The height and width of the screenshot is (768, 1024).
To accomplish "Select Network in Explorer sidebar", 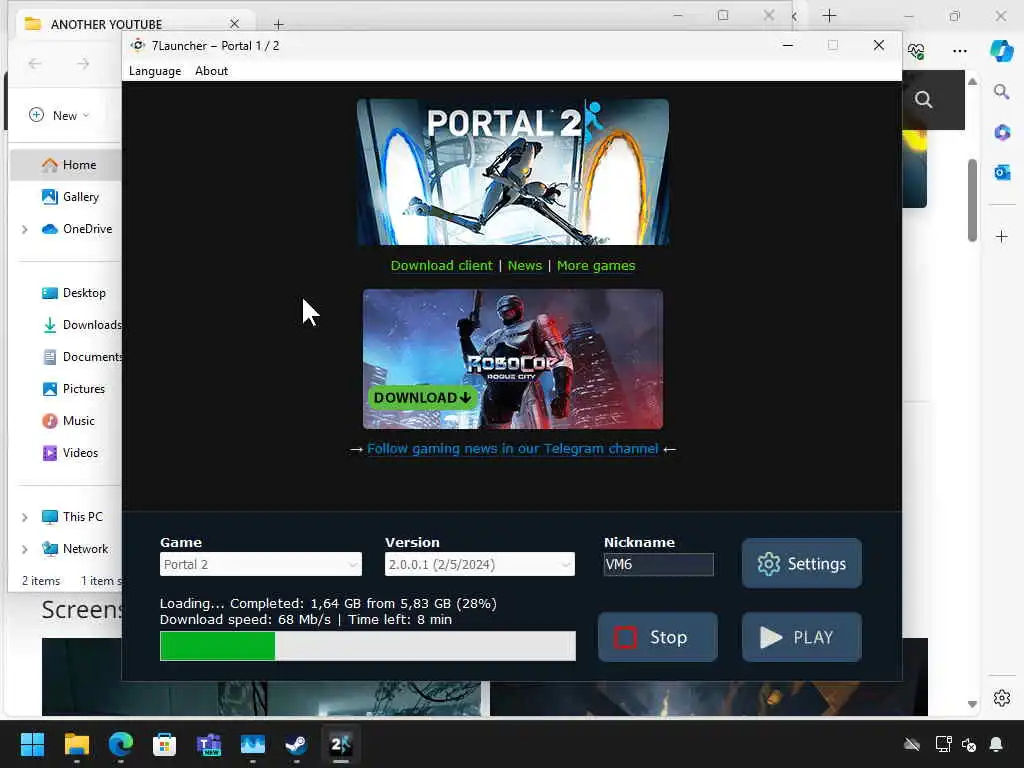I will [74, 549].
